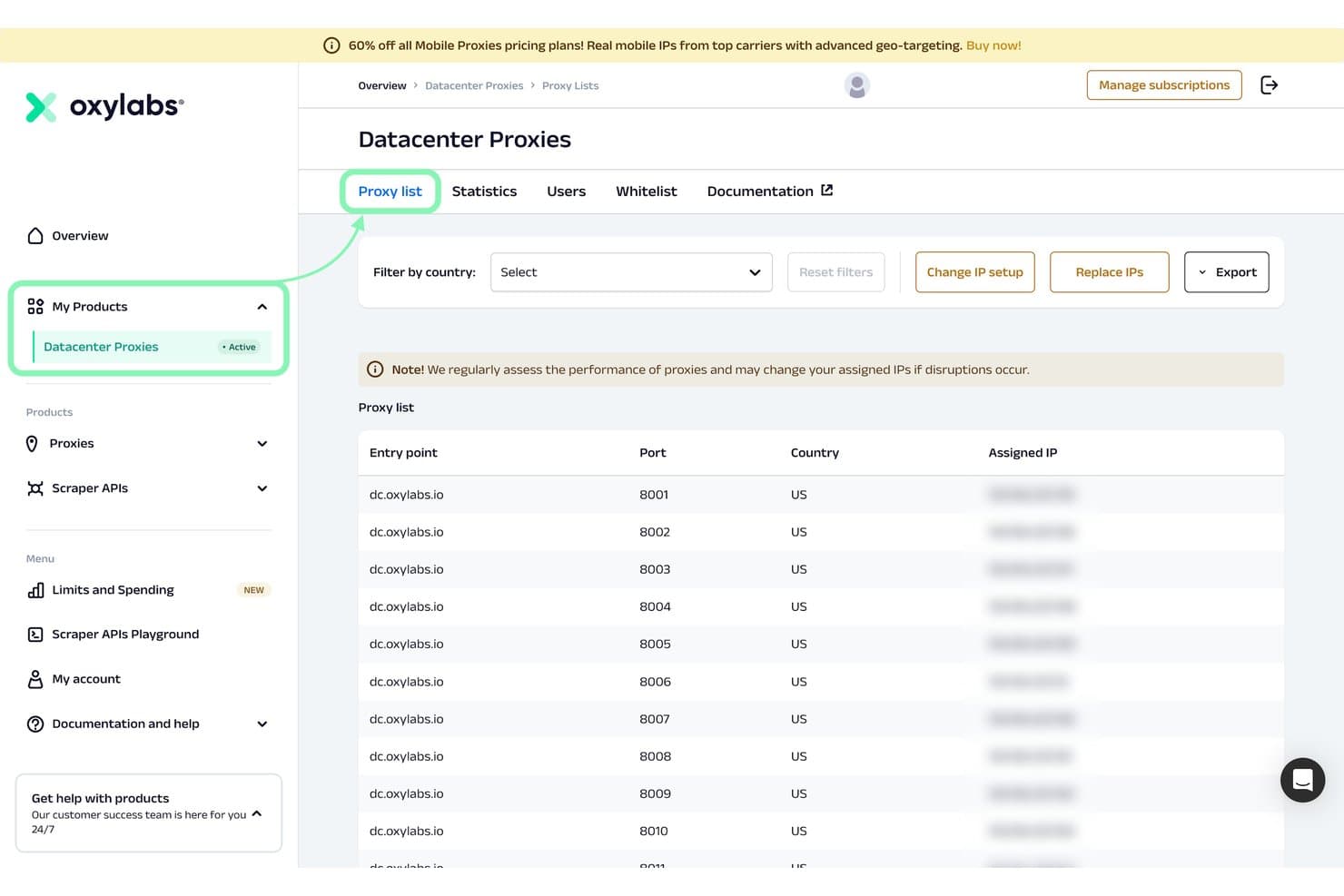Click port 8009 cell

(x=655, y=793)
